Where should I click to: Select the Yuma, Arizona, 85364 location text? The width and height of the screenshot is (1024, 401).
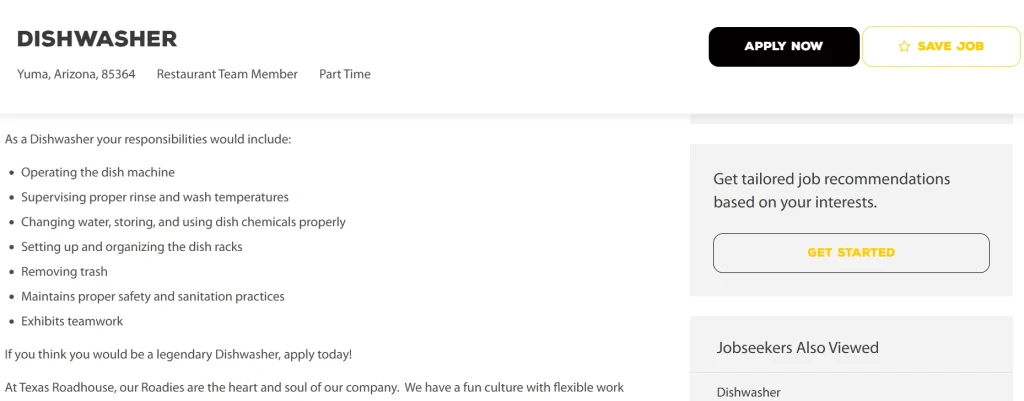(x=76, y=74)
